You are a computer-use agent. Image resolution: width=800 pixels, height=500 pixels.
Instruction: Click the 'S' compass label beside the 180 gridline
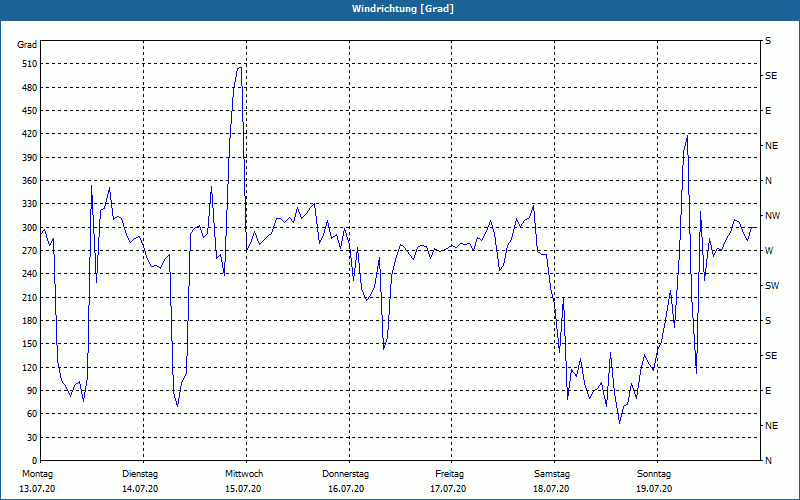coord(768,321)
